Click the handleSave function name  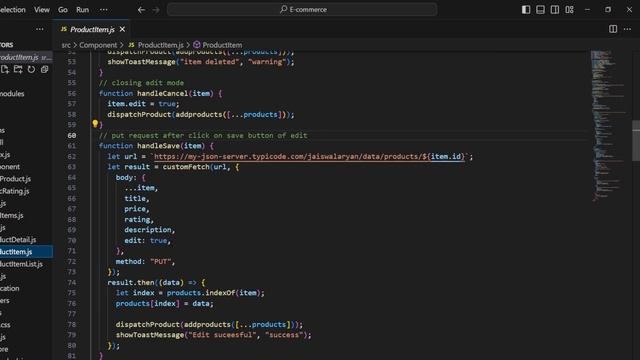158,146
